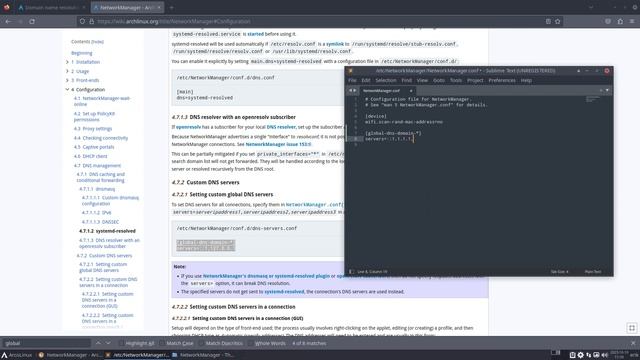Open the openresolv link
Image resolution: width=640 pixels, height=360 pixels.
pyautogui.click(x=188, y=127)
